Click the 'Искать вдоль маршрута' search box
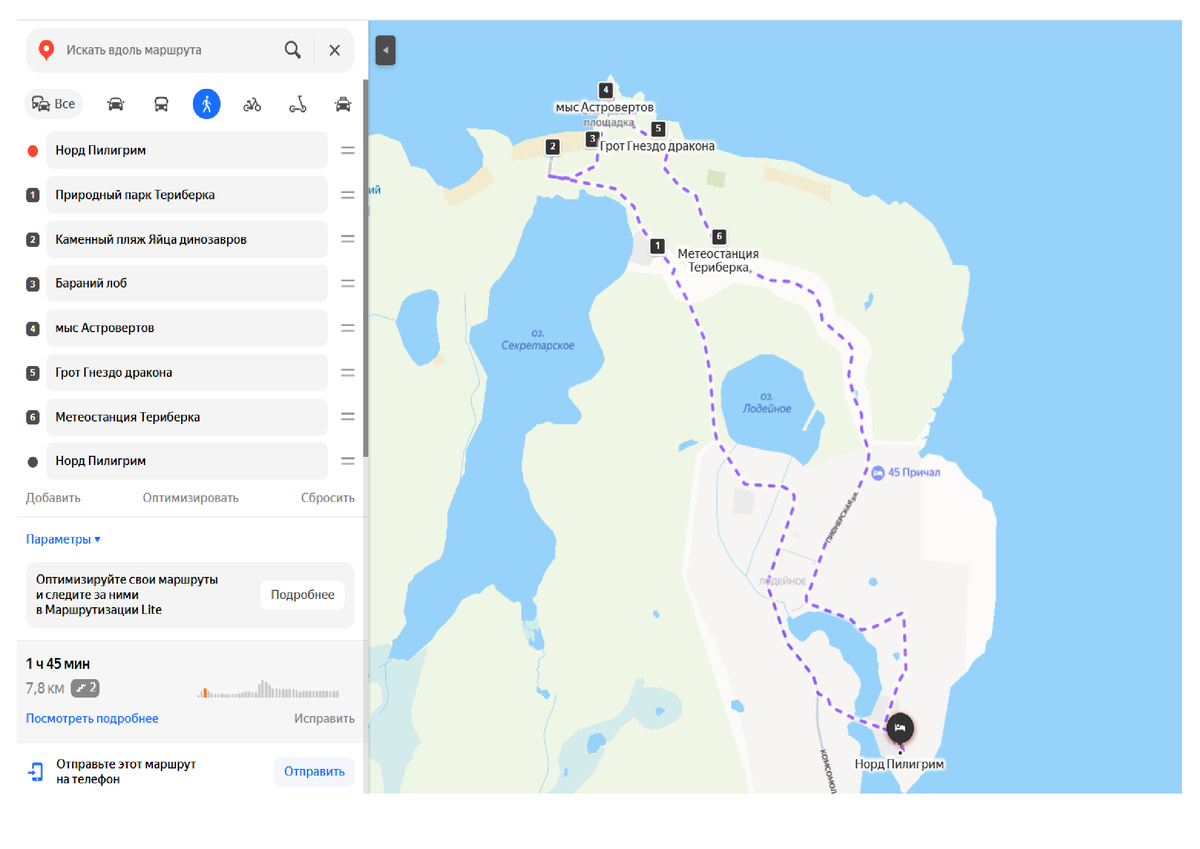 [165, 50]
